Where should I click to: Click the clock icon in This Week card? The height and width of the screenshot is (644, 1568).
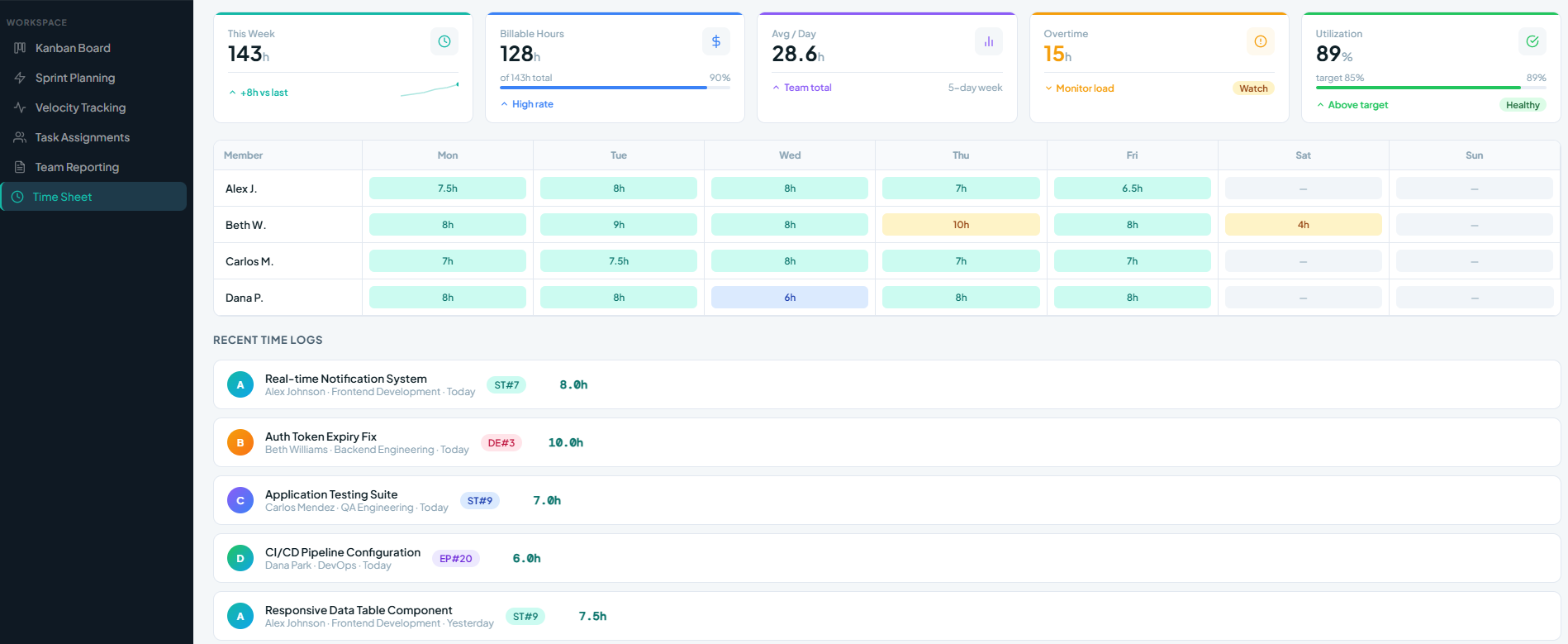[444, 41]
